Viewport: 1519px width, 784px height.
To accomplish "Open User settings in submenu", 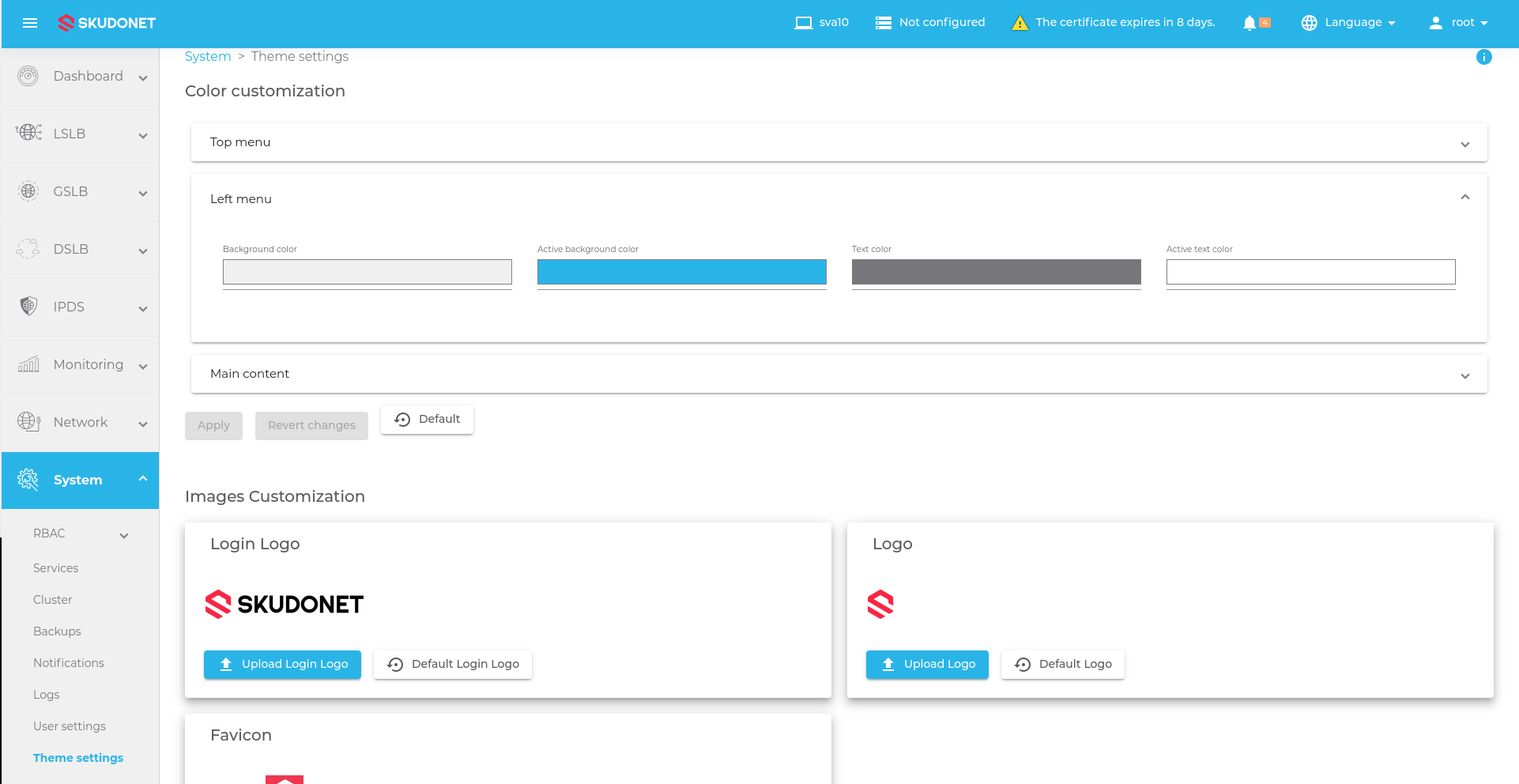I will click(x=70, y=726).
